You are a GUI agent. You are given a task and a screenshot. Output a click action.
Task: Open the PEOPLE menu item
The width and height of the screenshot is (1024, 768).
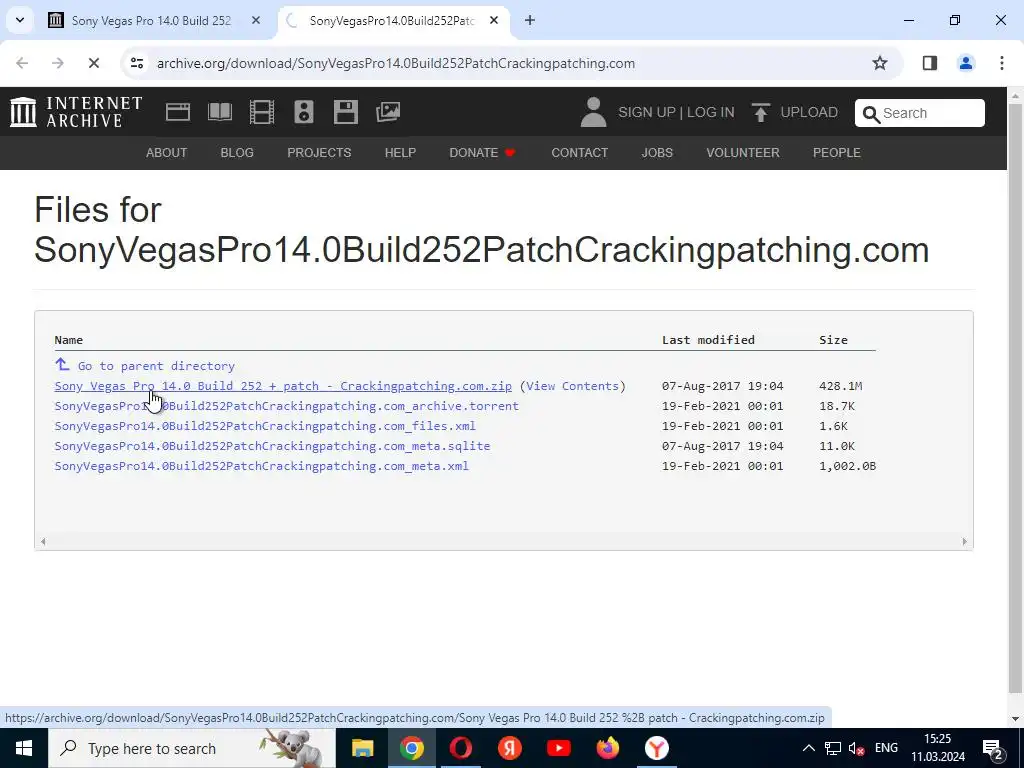click(x=837, y=153)
